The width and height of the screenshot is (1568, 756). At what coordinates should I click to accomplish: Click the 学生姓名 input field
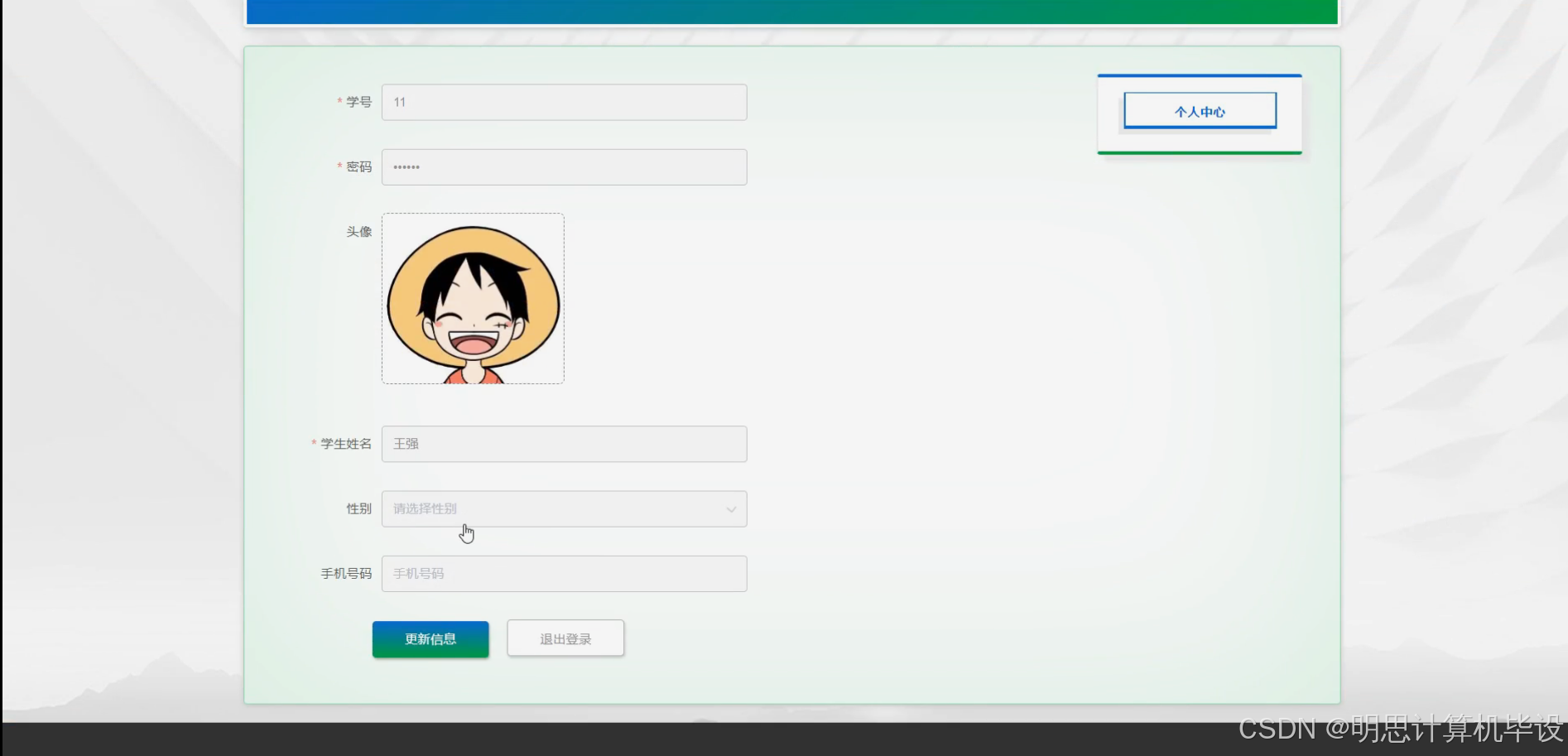tap(564, 444)
